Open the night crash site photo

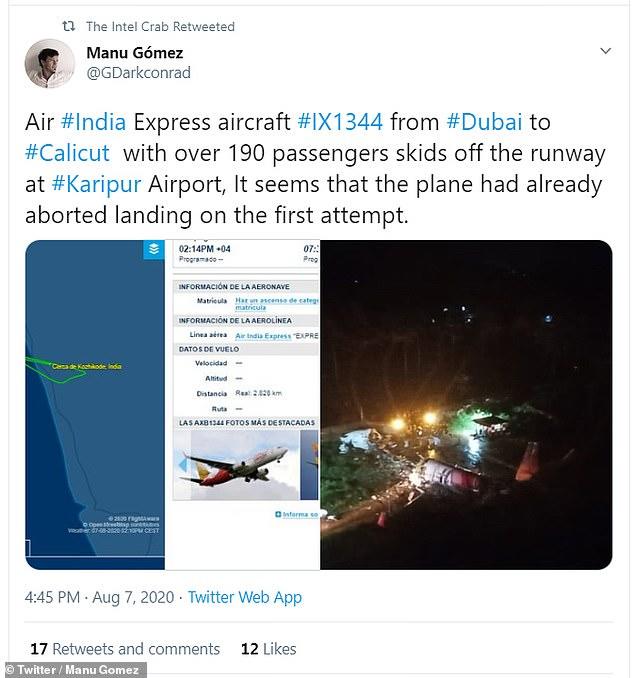pos(466,405)
